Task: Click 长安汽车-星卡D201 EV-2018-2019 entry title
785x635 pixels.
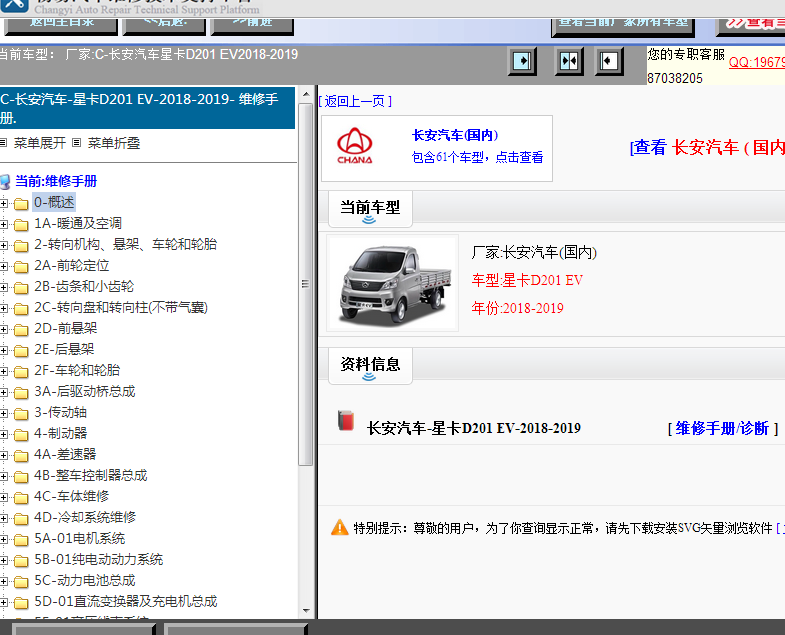Action: click(474, 429)
